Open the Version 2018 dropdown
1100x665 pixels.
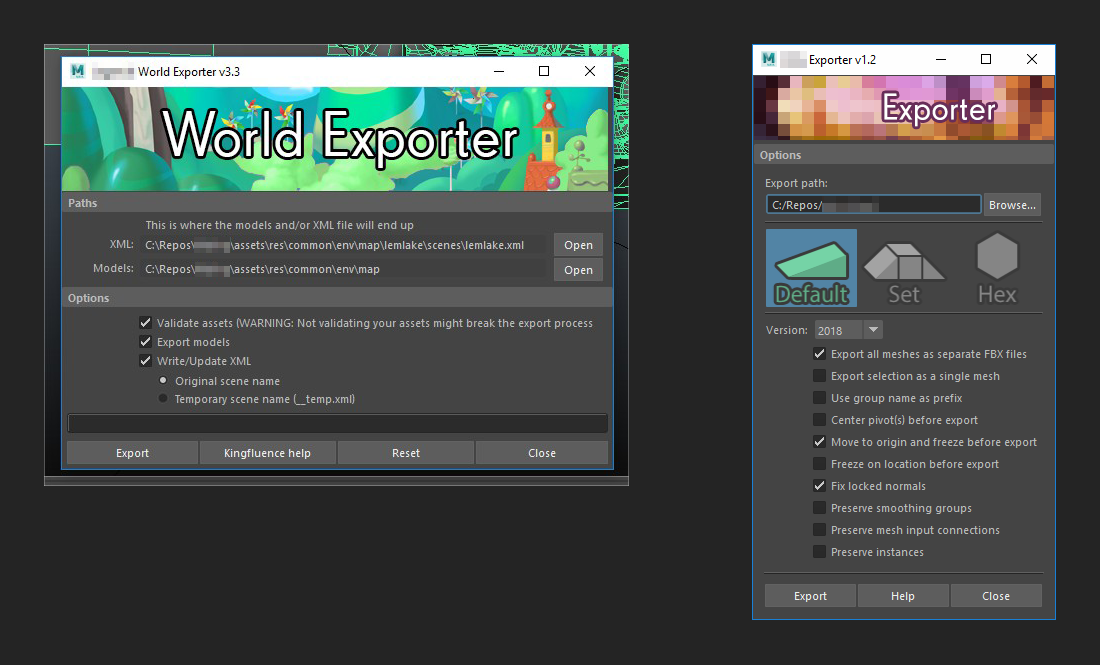point(873,330)
